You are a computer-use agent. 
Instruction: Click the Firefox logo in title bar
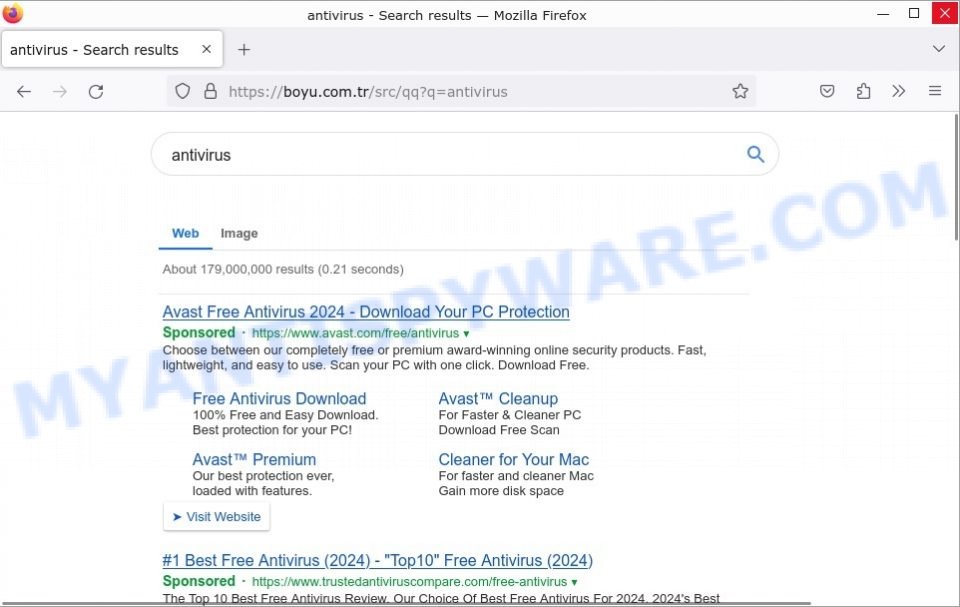click(x=12, y=13)
